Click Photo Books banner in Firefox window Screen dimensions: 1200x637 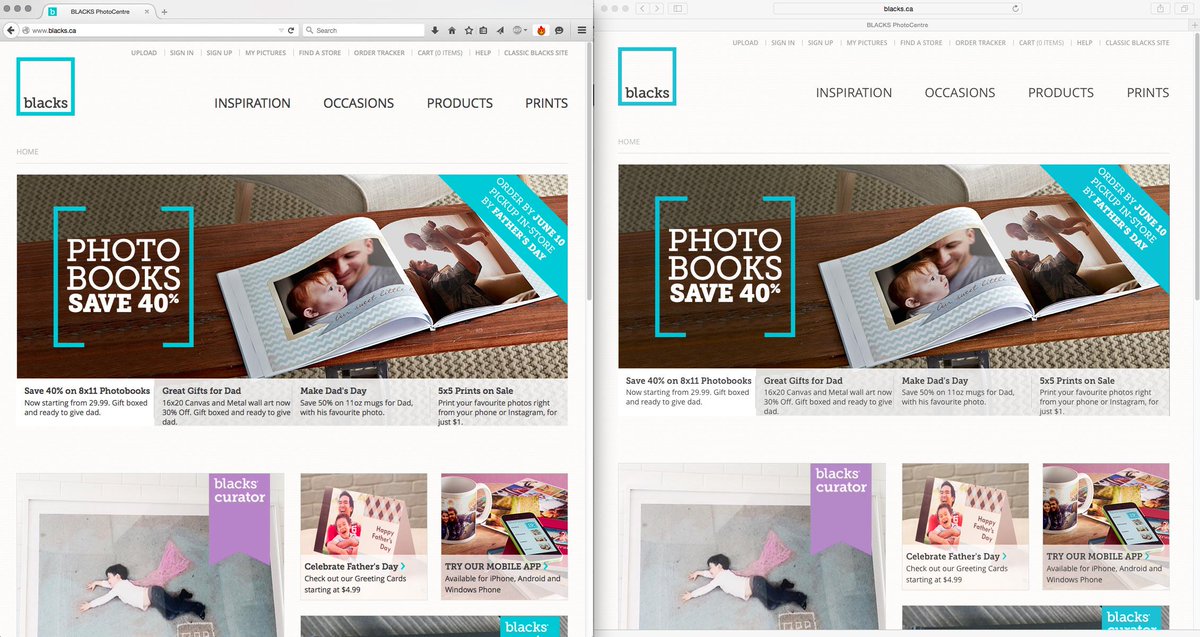tap(292, 278)
